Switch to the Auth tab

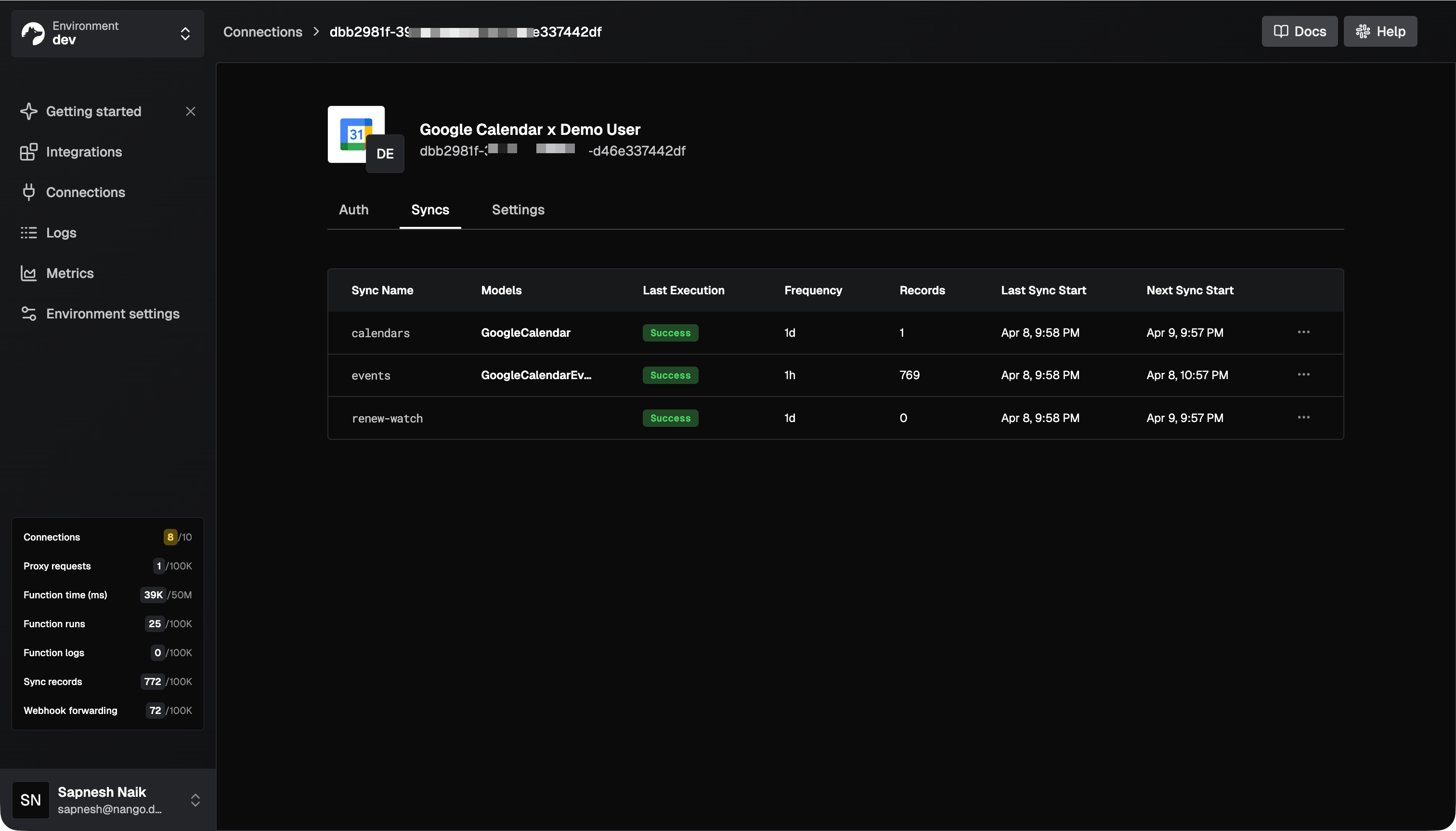(353, 210)
